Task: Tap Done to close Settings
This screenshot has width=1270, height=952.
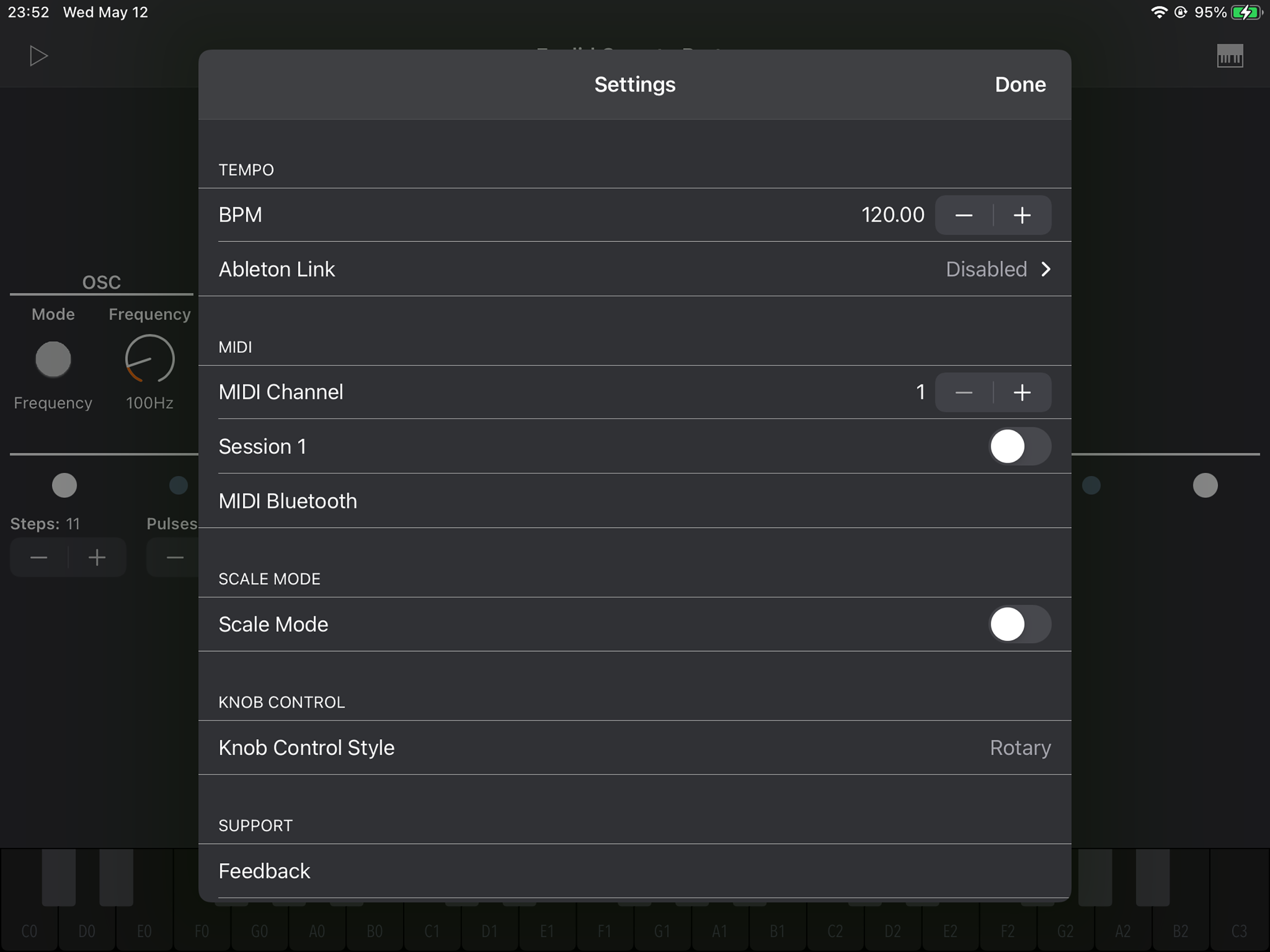Action: point(1020,85)
